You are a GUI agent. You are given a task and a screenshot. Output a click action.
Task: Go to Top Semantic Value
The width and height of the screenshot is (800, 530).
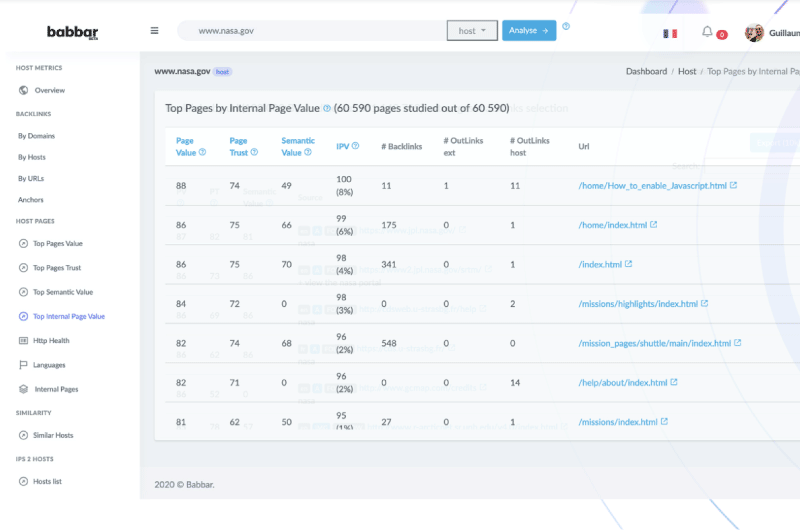pyautogui.click(x=63, y=292)
